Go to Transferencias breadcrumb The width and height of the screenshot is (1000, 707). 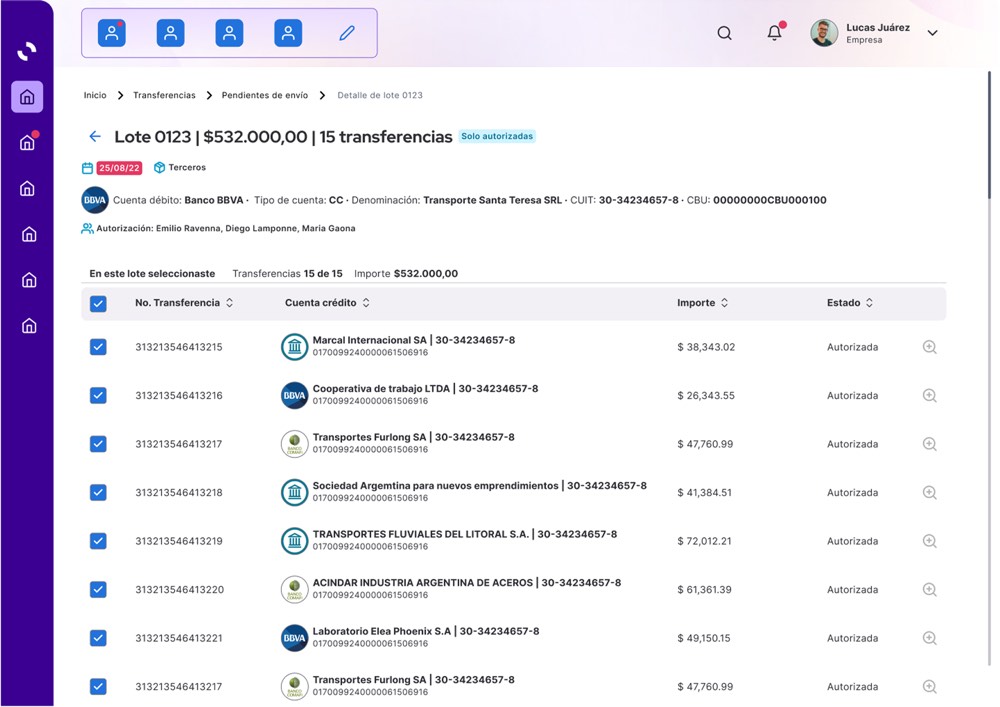point(164,95)
